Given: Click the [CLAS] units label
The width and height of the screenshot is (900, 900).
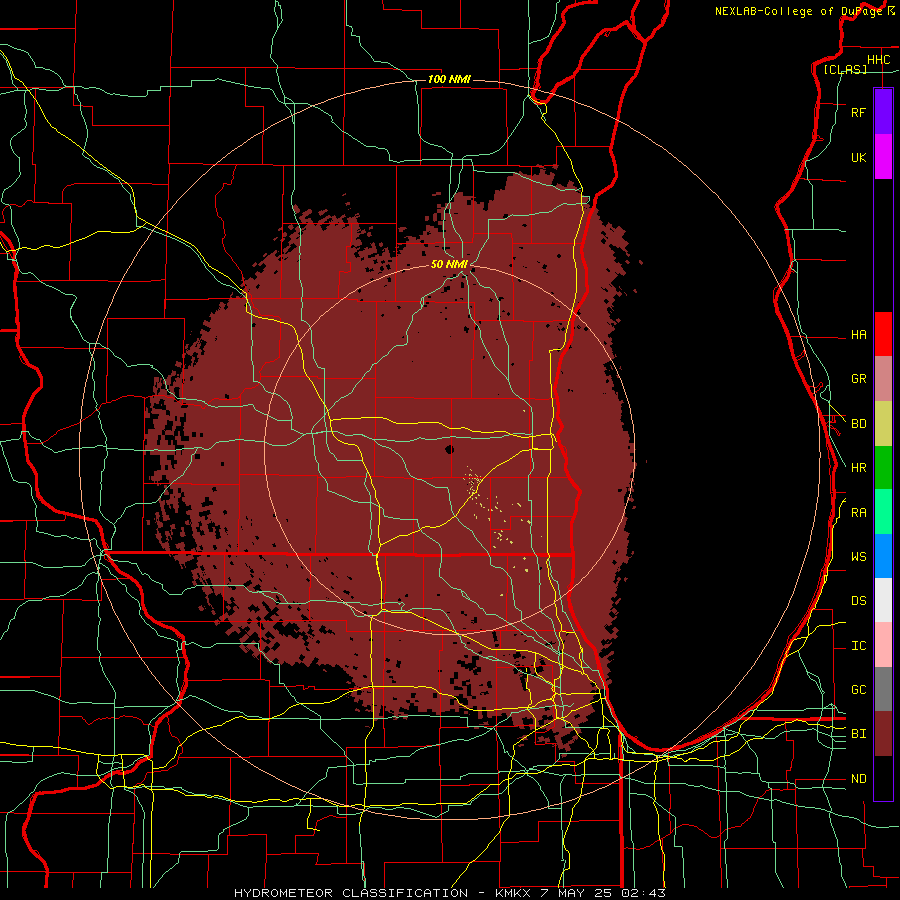Looking at the screenshot, I should click(x=845, y=70).
